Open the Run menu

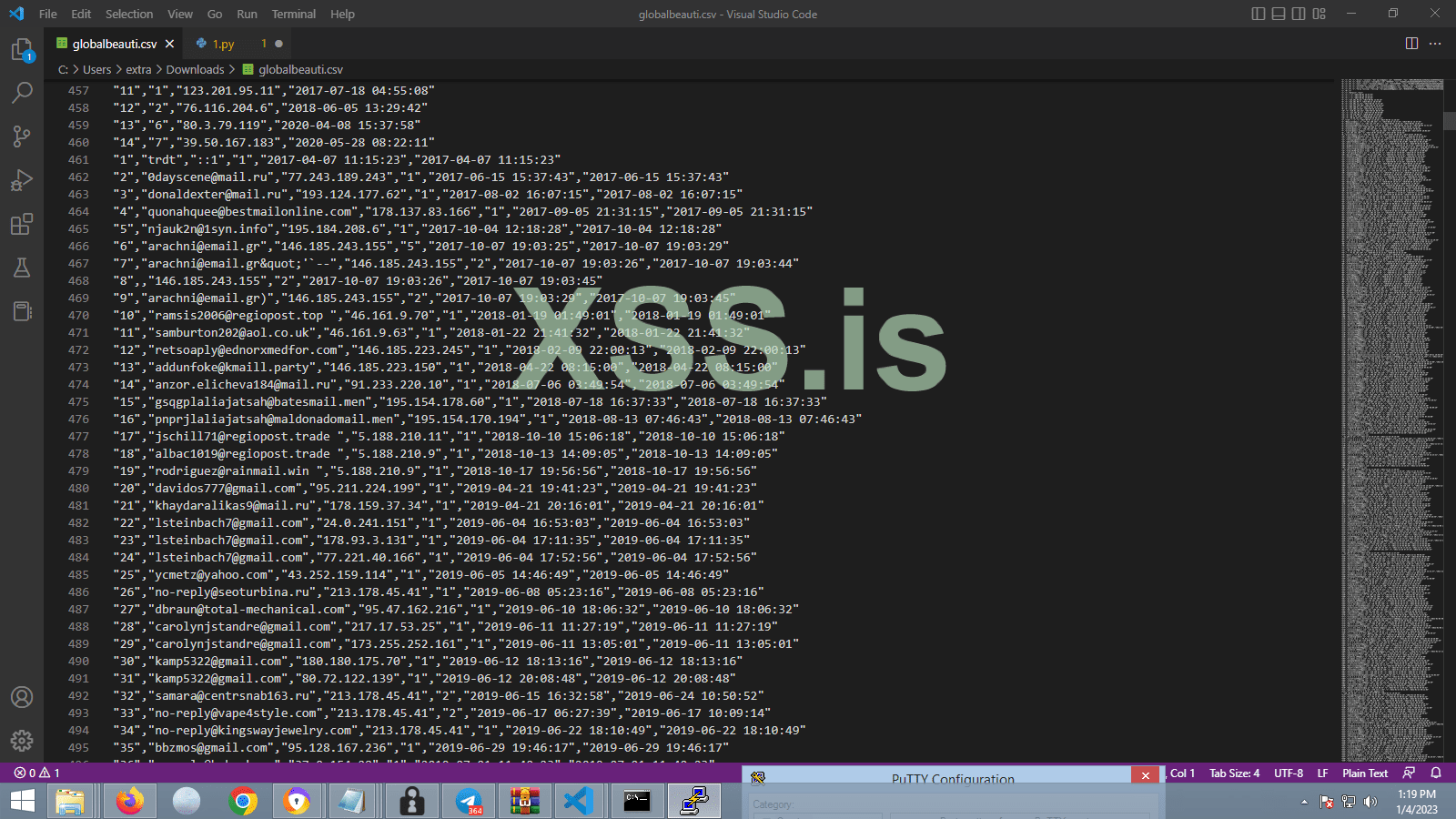pyautogui.click(x=247, y=14)
